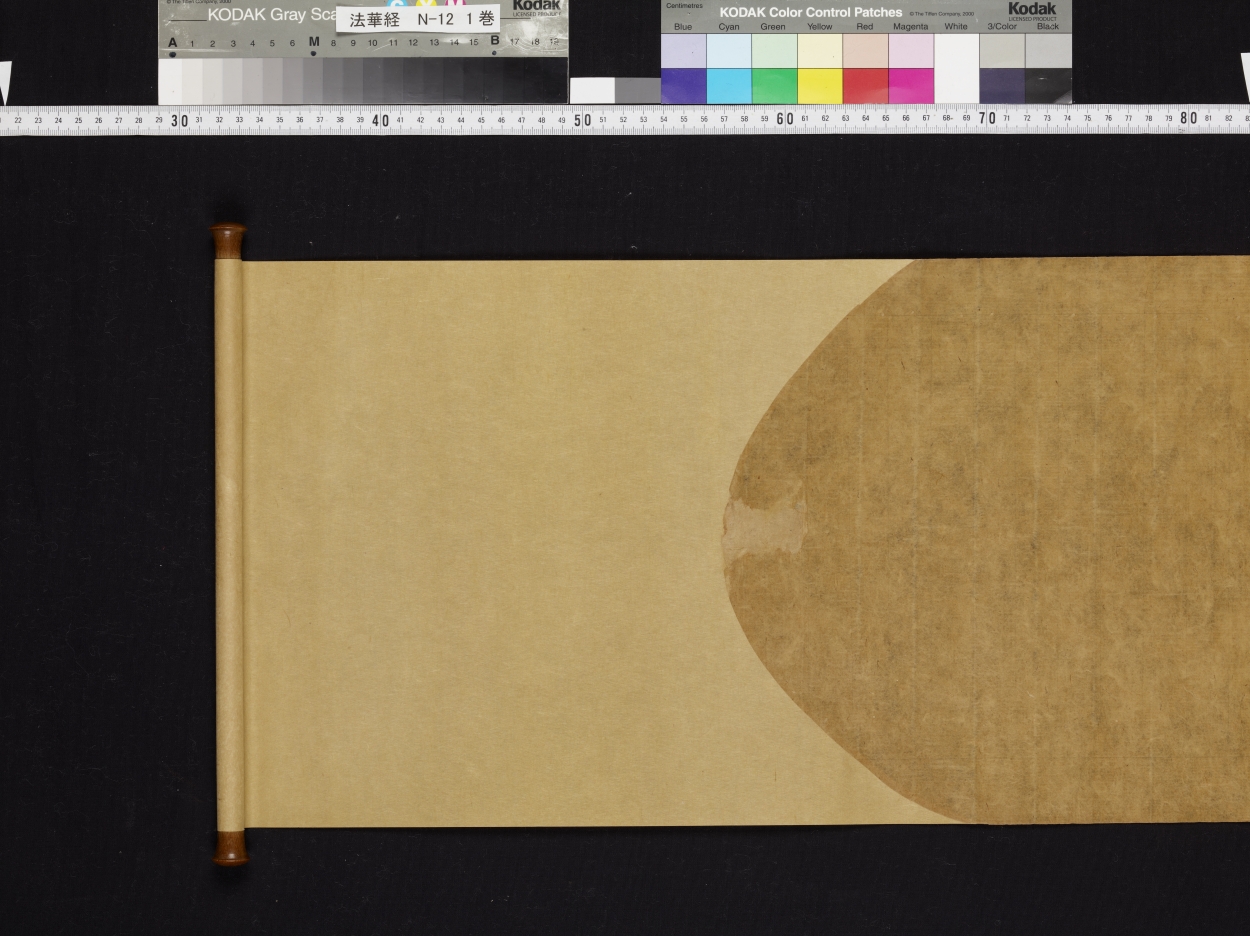Click the 'White' label on color chart
Screen dimensions: 1250x936
click(x=956, y=27)
